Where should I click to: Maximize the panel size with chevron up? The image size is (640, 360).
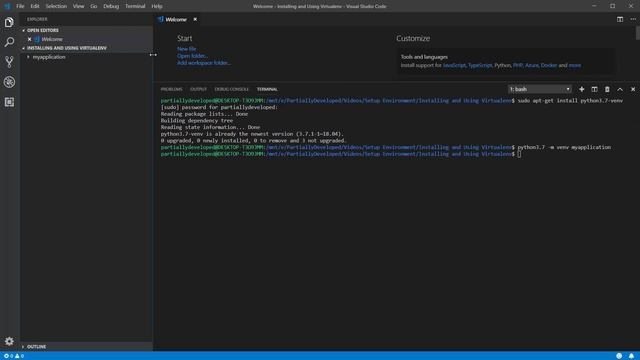pos(620,89)
